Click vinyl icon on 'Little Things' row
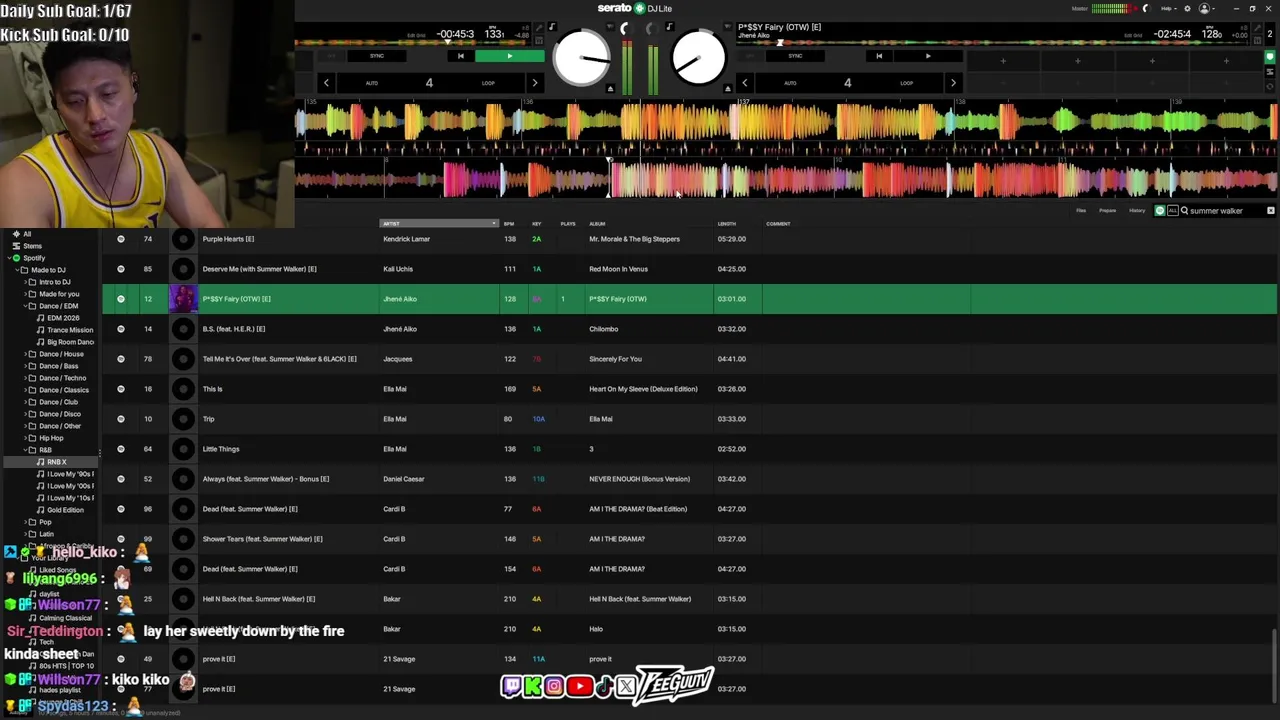 (183, 449)
